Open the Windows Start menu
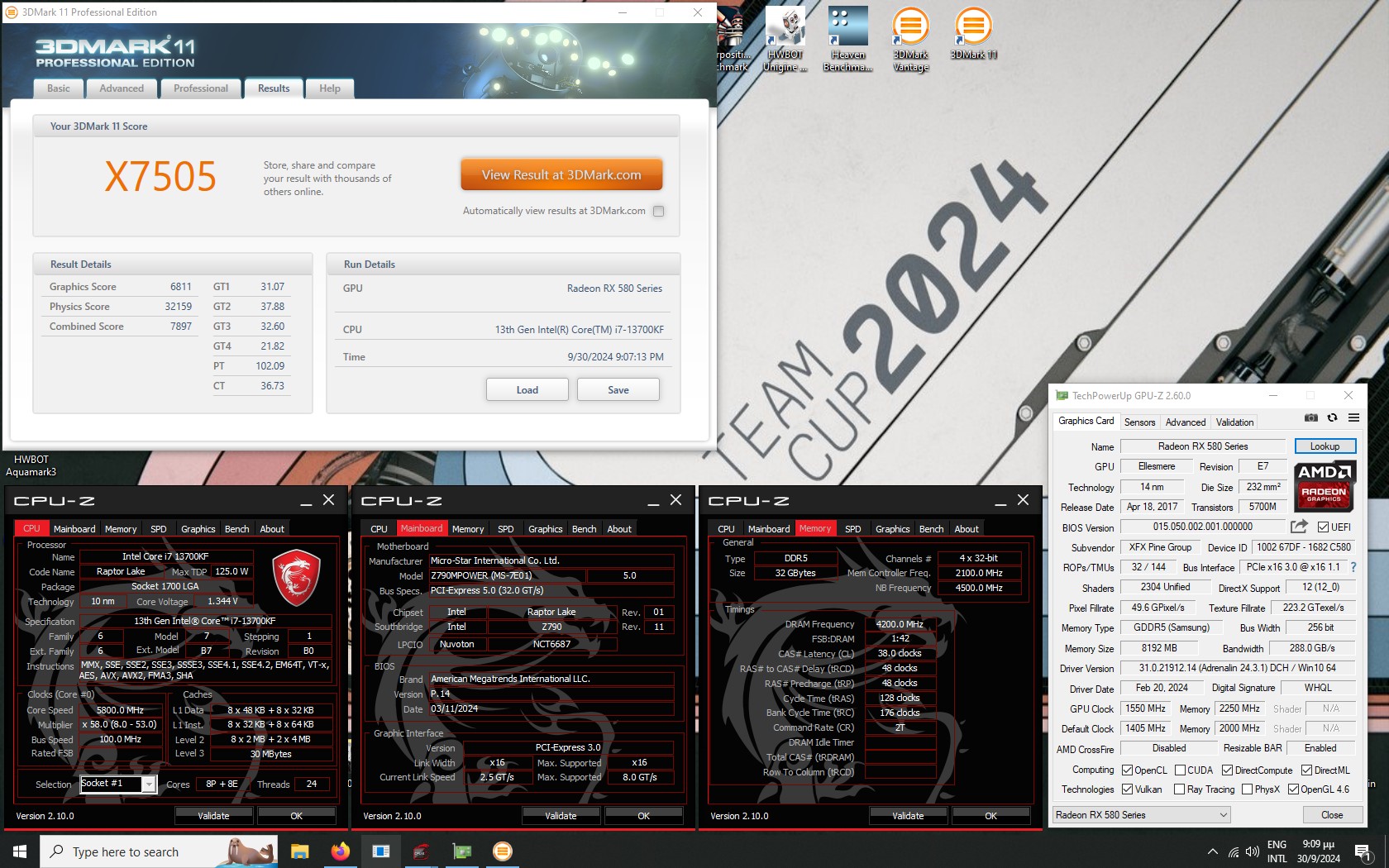This screenshot has width=1389, height=868. [x=20, y=851]
